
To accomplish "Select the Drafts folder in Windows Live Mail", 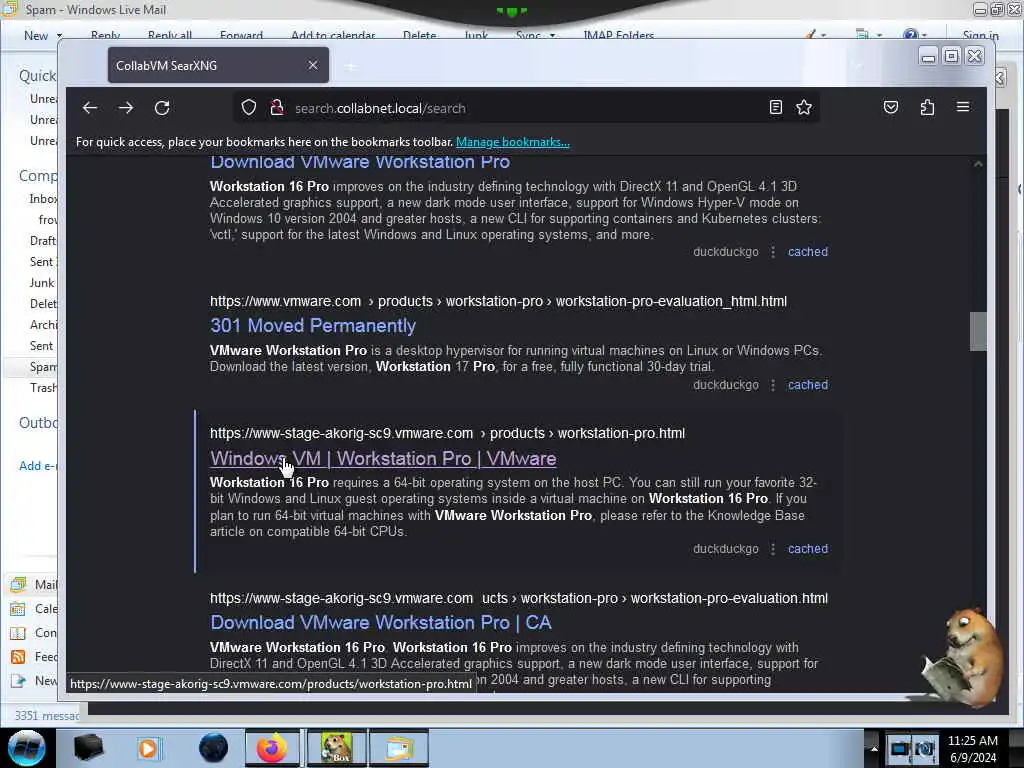I will click(42, 241).
